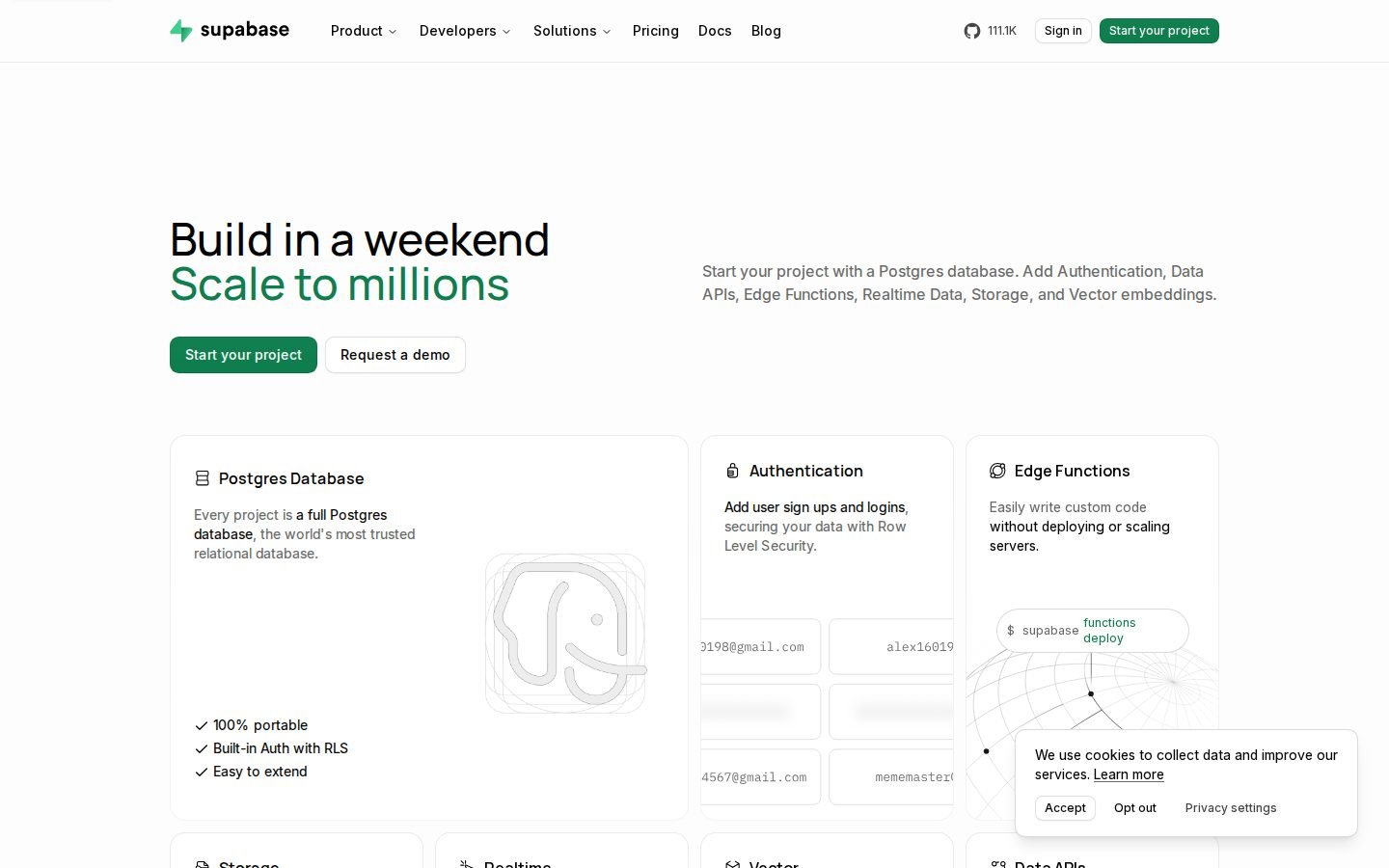Click the 111.1K GitHub star count
This screenshot has height=868, width=1389.
click(1002, 31)
